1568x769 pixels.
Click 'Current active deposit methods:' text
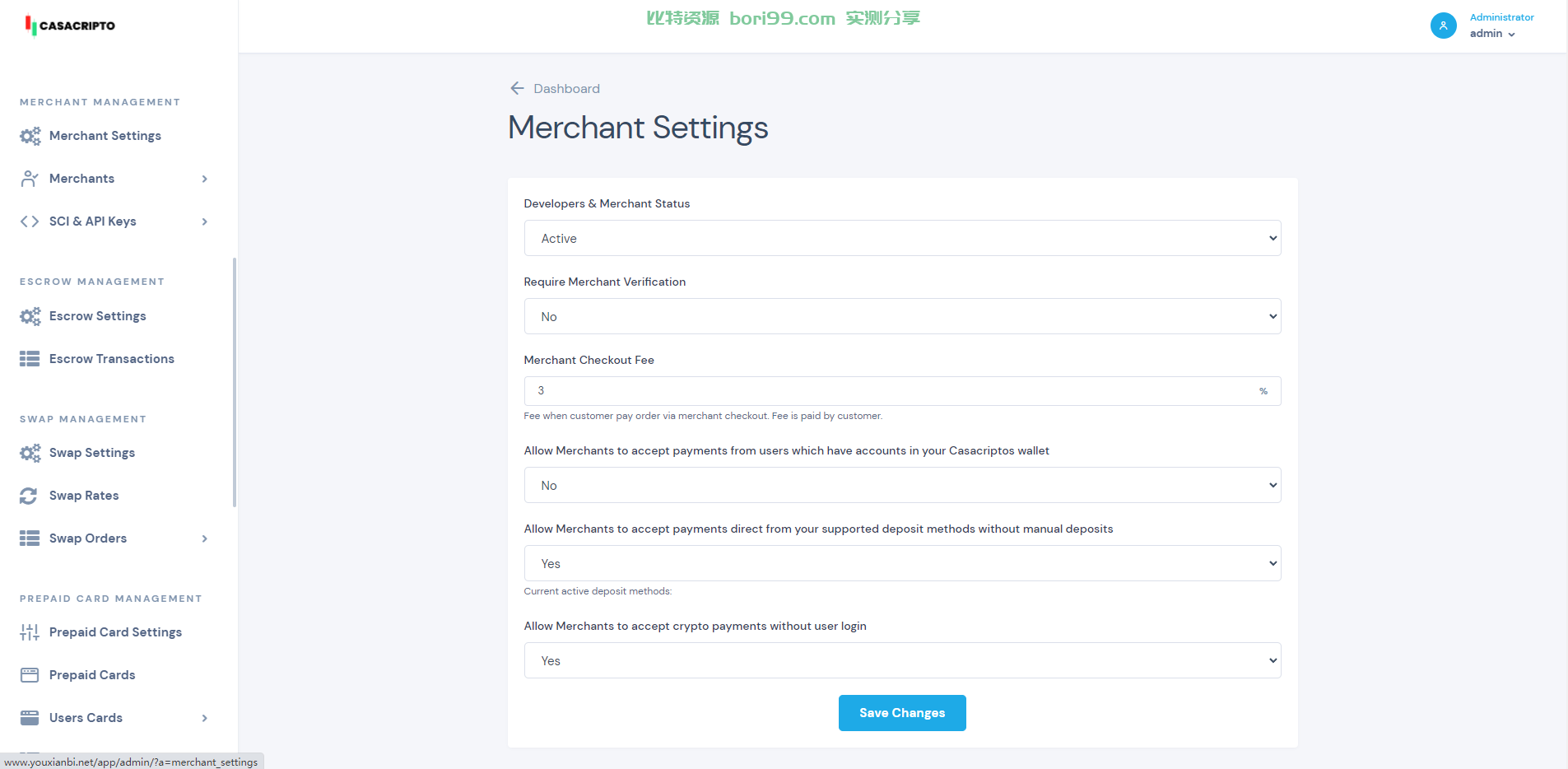pyautogui.click(x=598, y=591)
